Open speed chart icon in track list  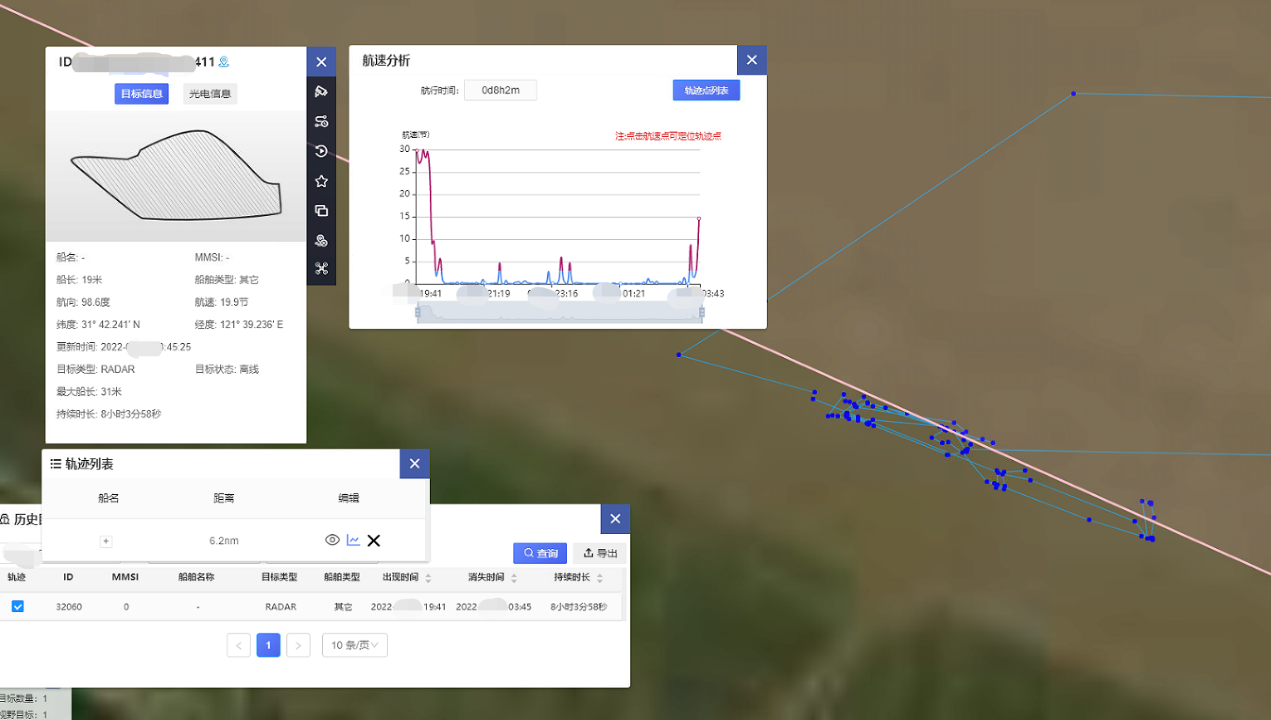tap(353, 541)
